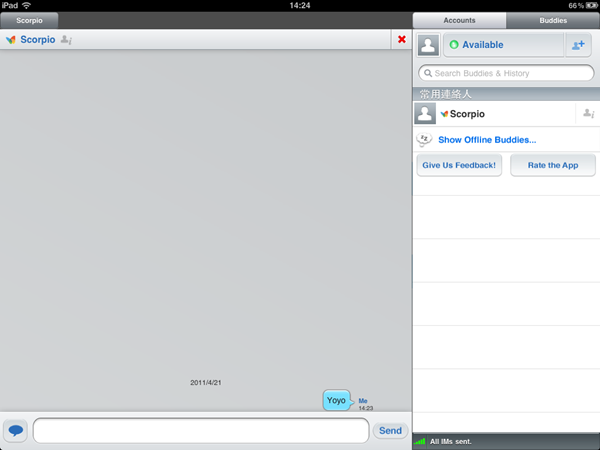Click the add buddy icon
This screenshot has height=450, width=600.
(x=579, y=45)
